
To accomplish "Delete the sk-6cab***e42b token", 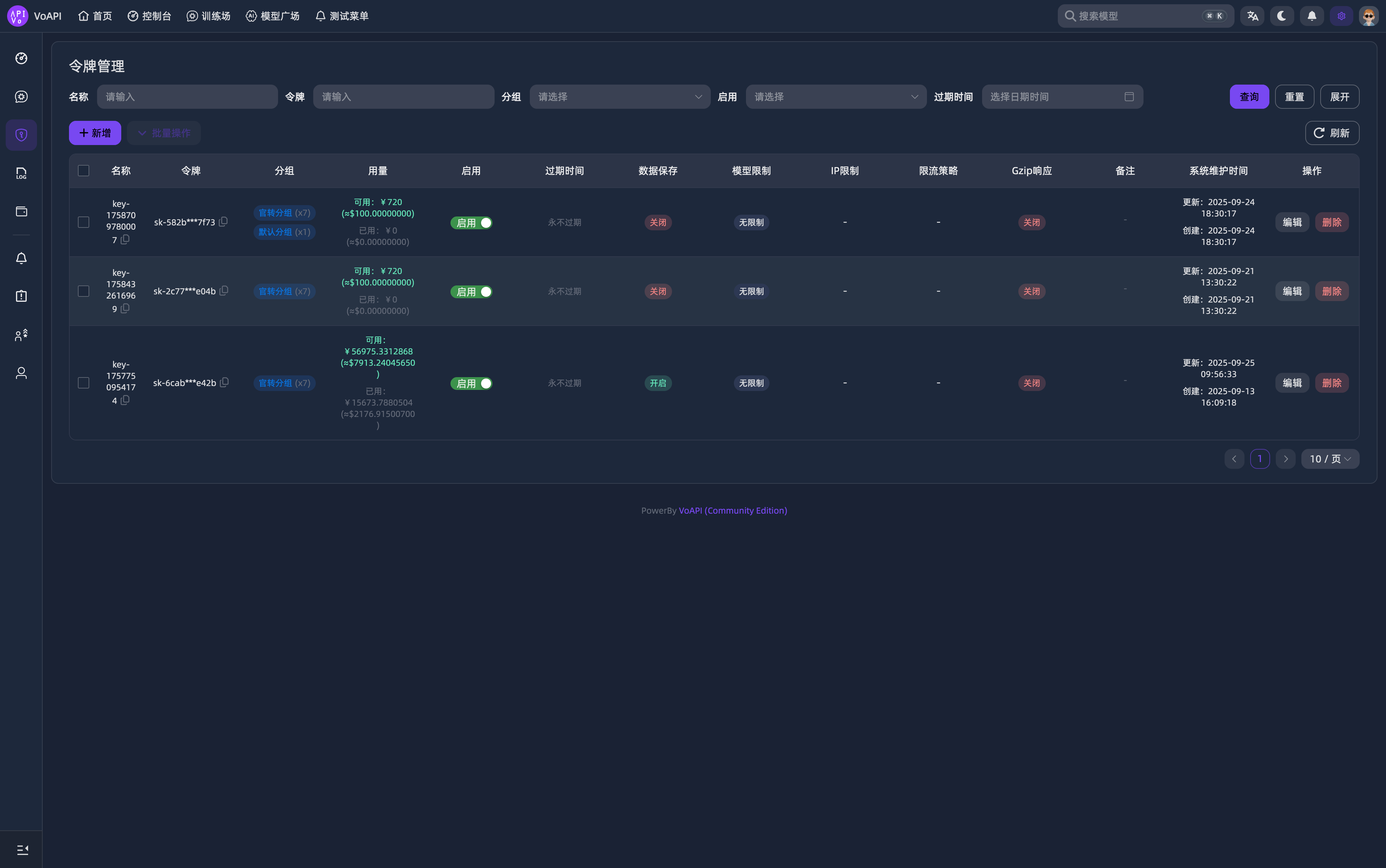I will coord(1332,383).
